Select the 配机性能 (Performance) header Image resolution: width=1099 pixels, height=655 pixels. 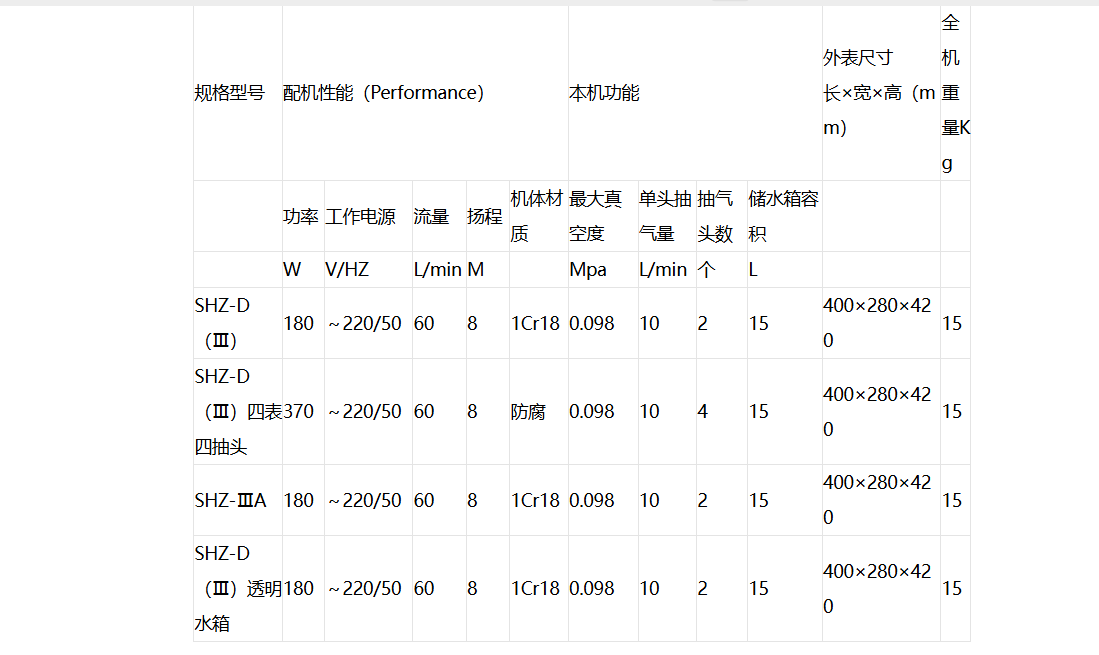click(x=383, y=93)
